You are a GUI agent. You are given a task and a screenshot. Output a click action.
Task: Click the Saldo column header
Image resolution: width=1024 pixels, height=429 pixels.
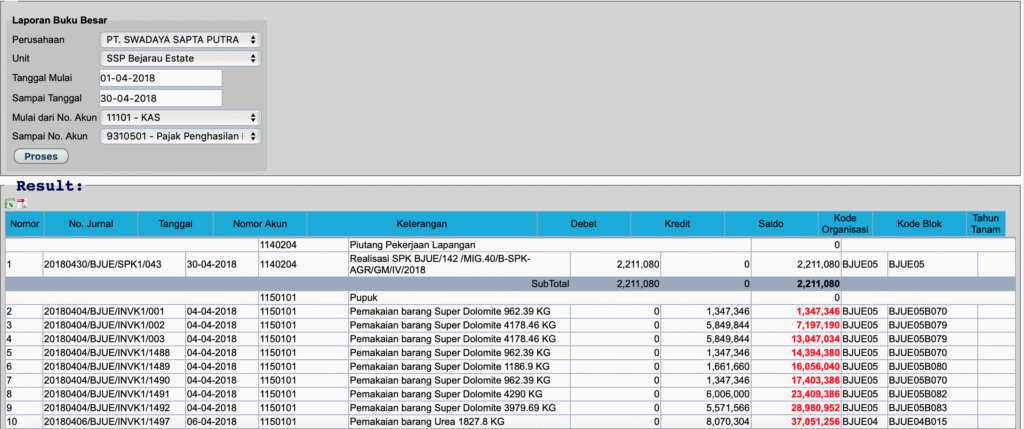point(771,224)
